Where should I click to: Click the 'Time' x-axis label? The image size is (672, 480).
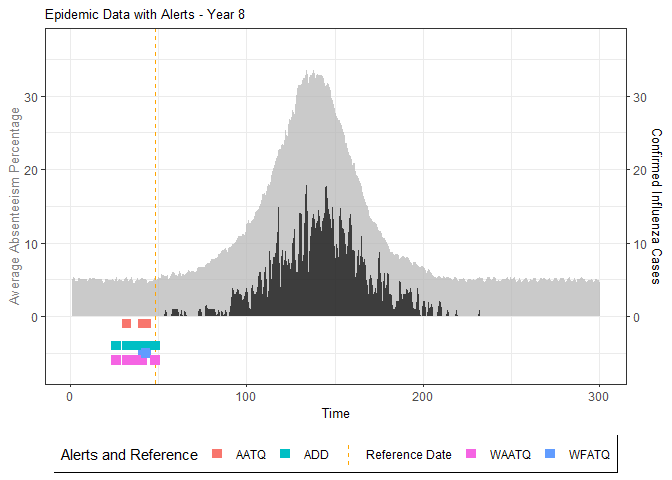[335, 412]
